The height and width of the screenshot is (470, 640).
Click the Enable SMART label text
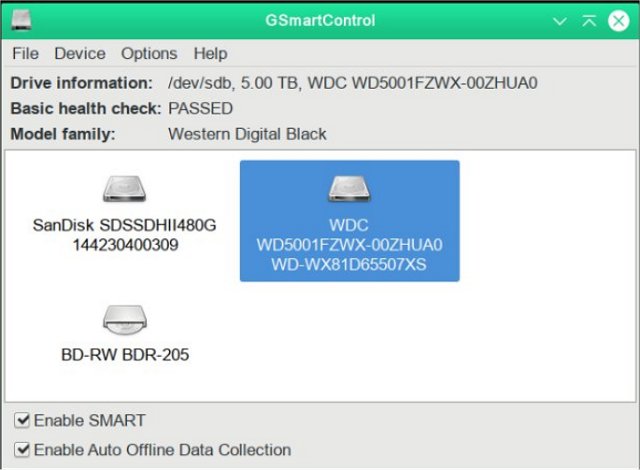89,420
